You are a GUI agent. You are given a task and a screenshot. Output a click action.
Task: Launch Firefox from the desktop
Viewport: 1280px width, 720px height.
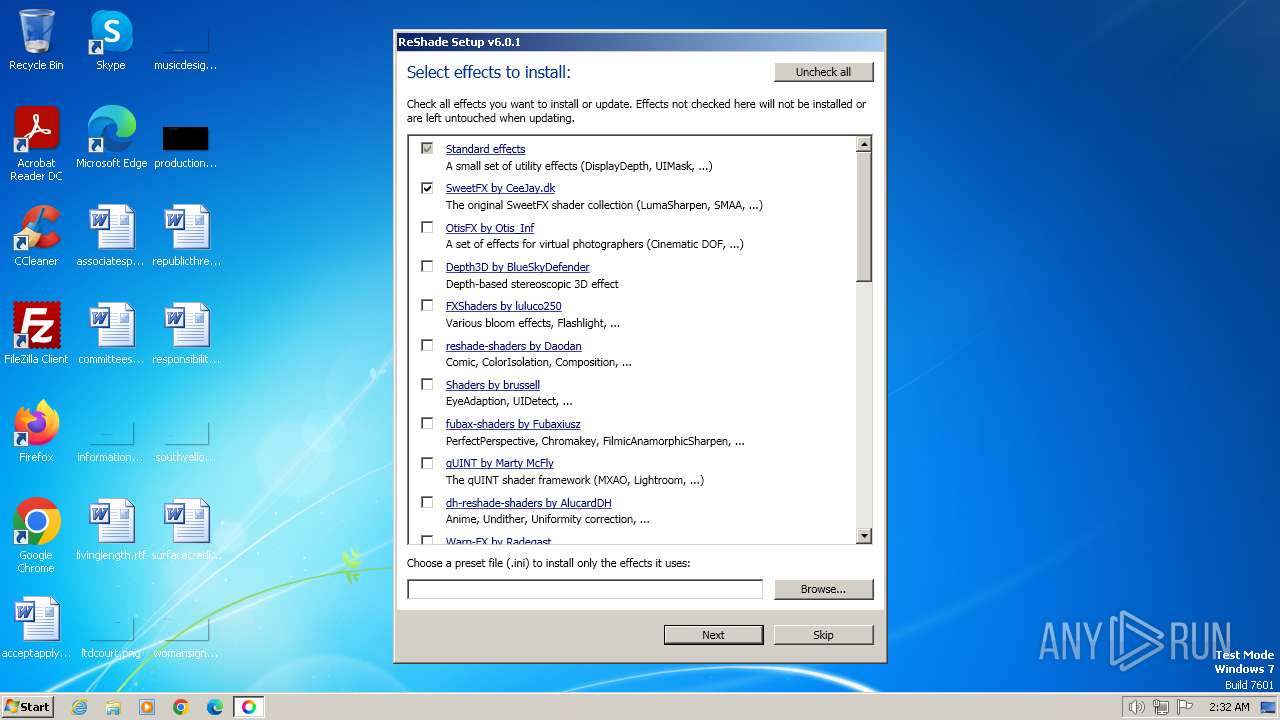[36, 431]
